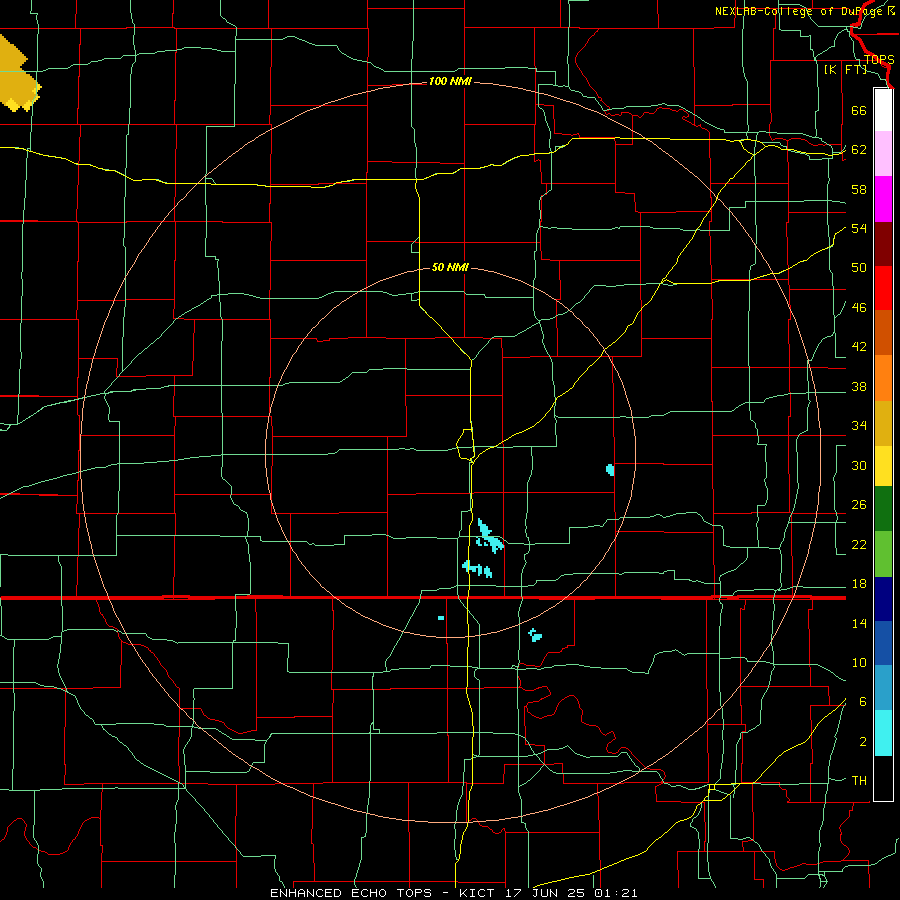
Task: Click the 01:21 time stamp
Action: click(x=616, y=893)
